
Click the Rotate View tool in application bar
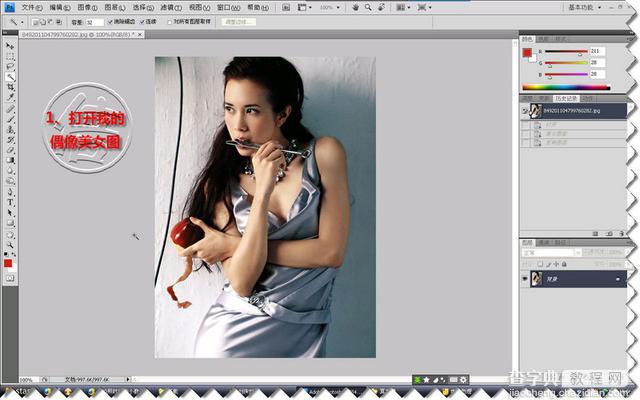coord(381,7)
